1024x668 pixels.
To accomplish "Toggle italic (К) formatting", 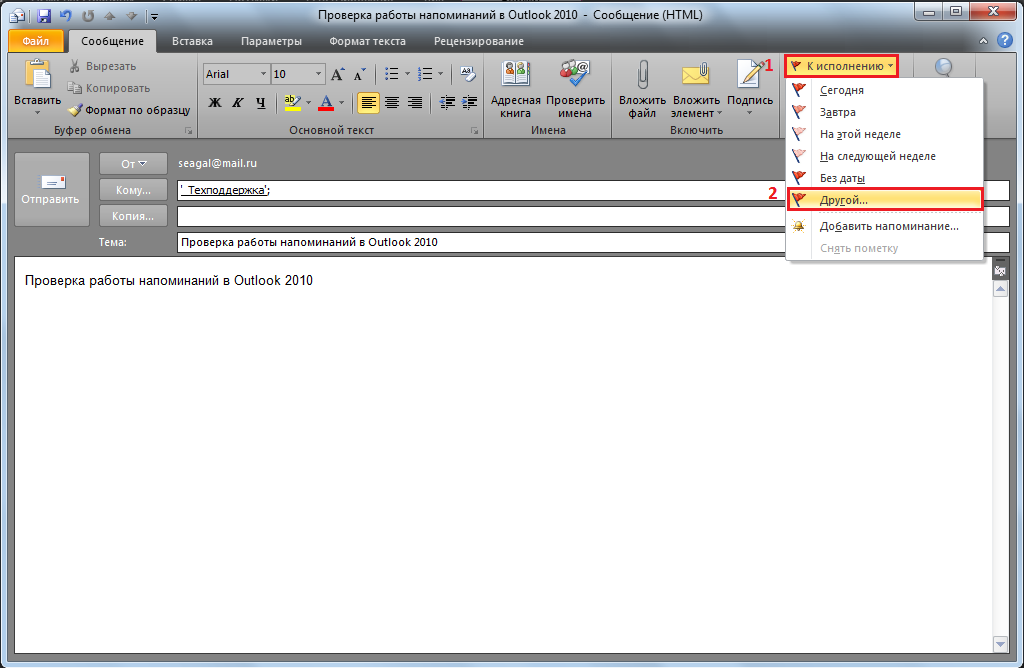I will click(x=238, y=103).
